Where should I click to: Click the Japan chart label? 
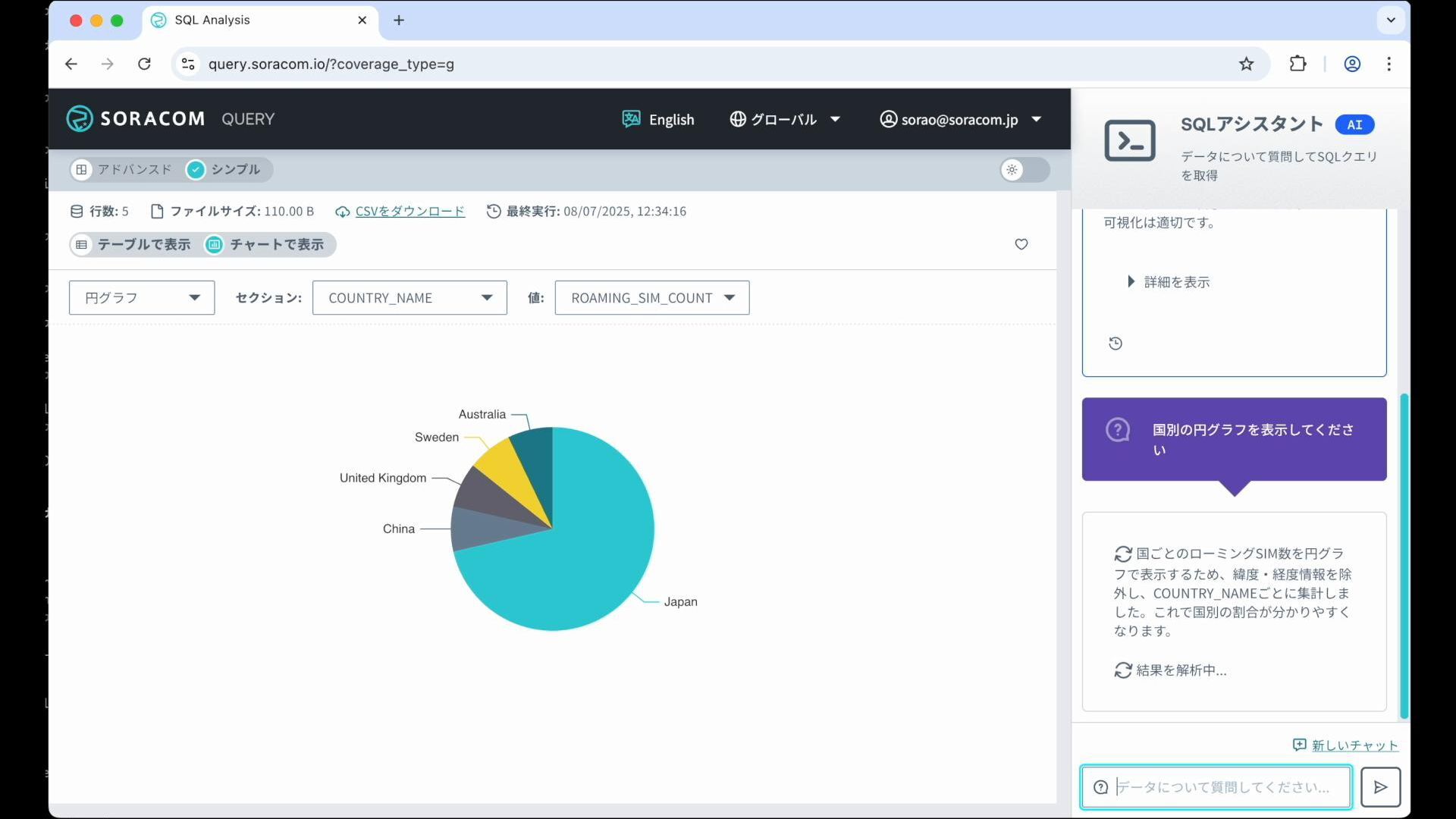680,601
